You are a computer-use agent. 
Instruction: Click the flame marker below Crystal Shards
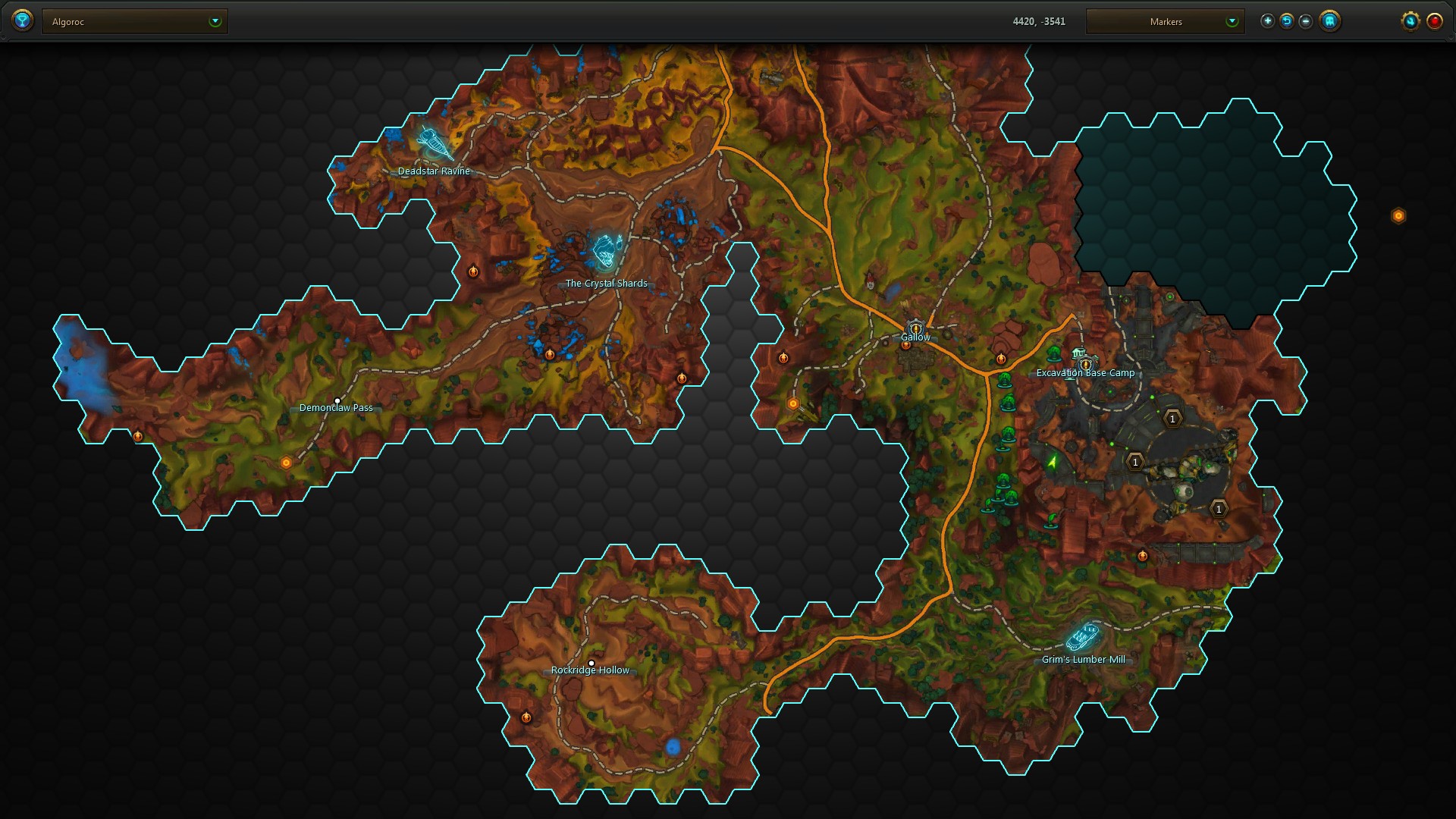point(550,354)
